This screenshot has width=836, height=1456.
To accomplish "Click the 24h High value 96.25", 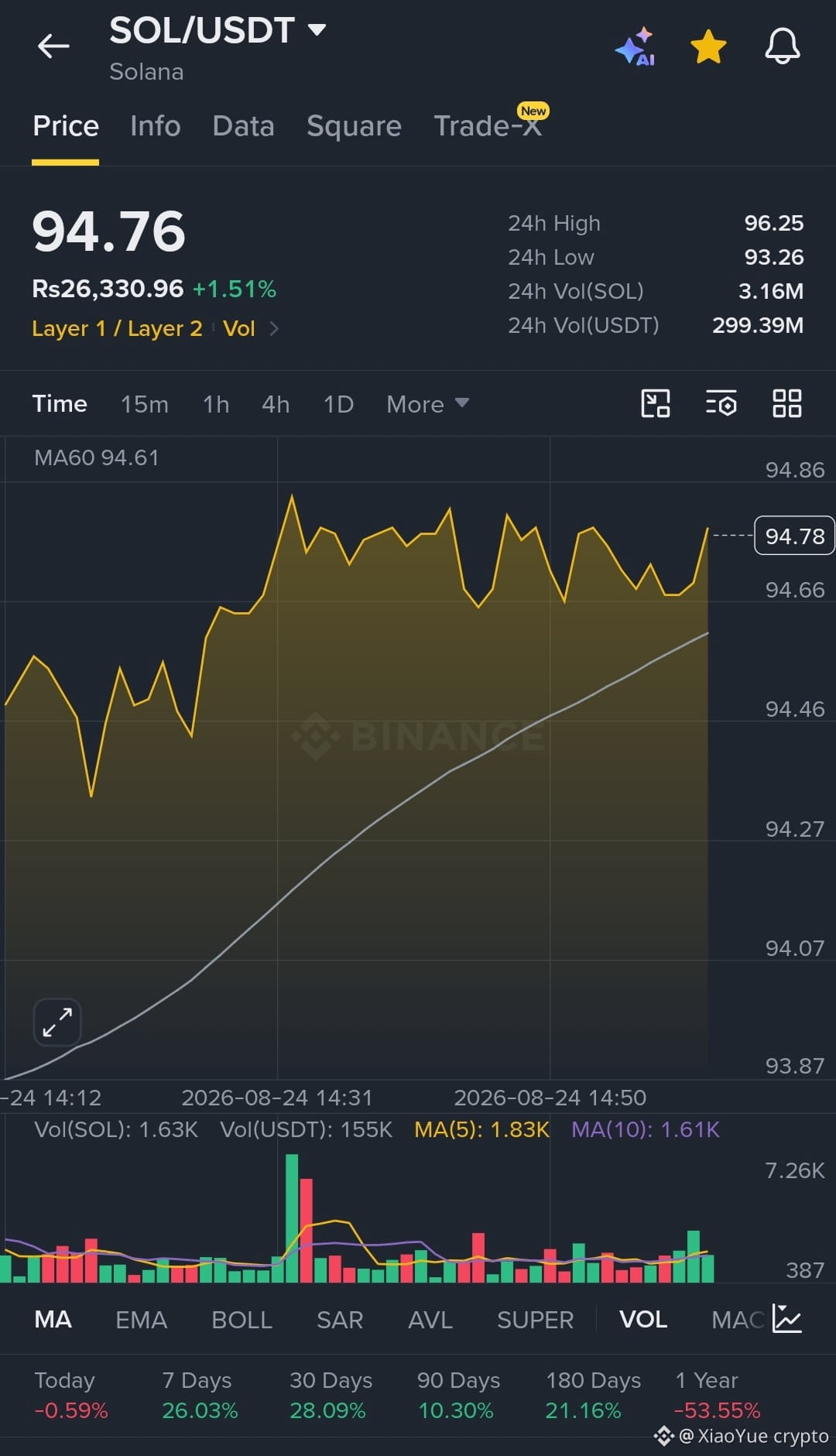I will [774, 223].
